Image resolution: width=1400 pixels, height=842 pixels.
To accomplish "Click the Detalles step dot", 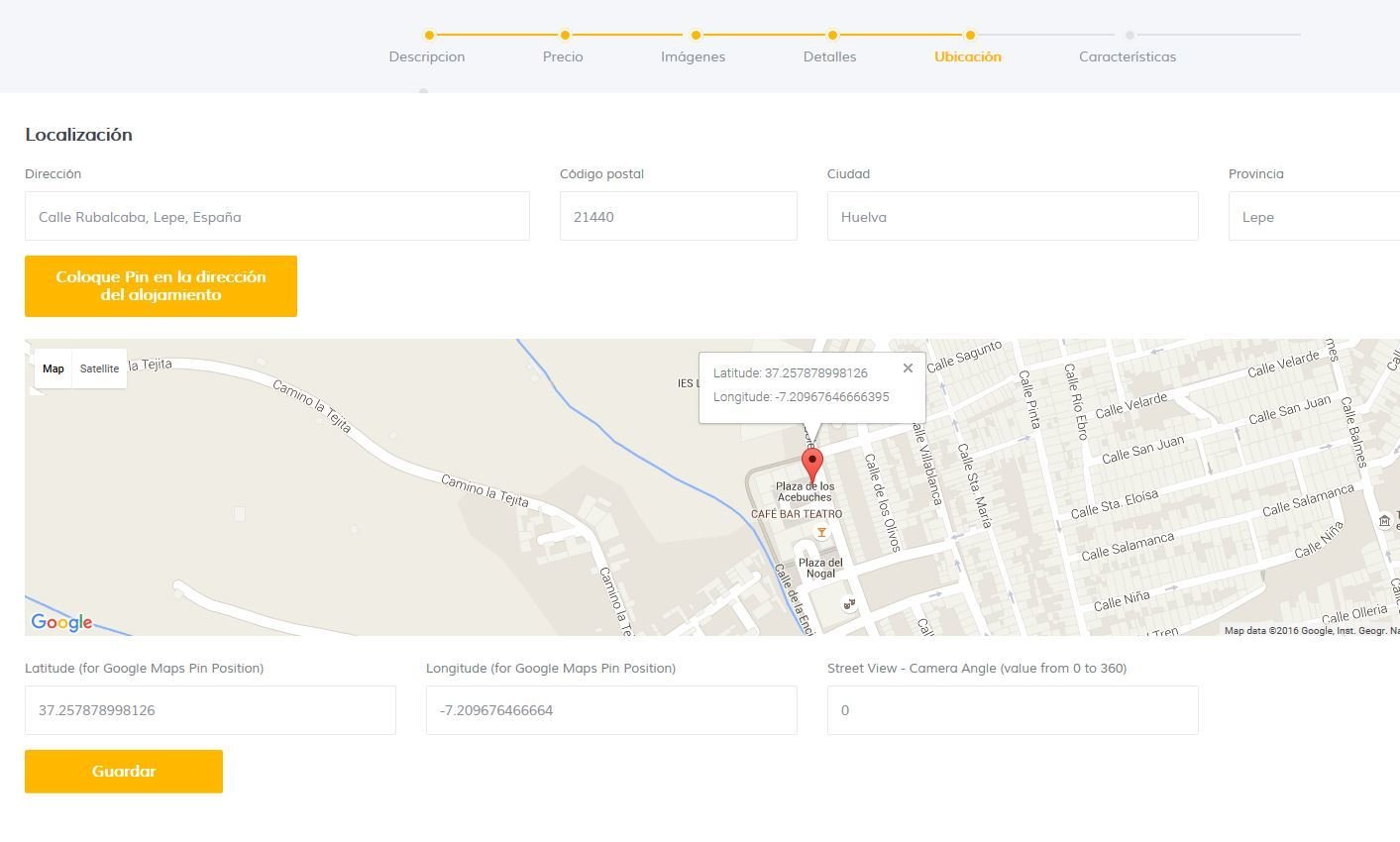I will coord(832,35).
